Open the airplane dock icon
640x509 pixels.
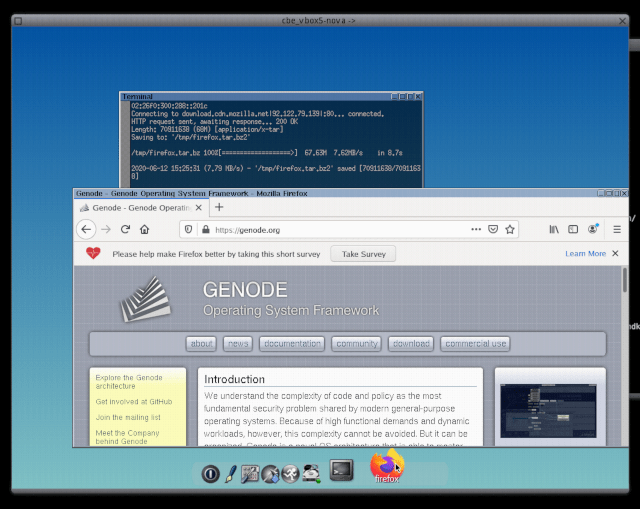tap(270, 474)
